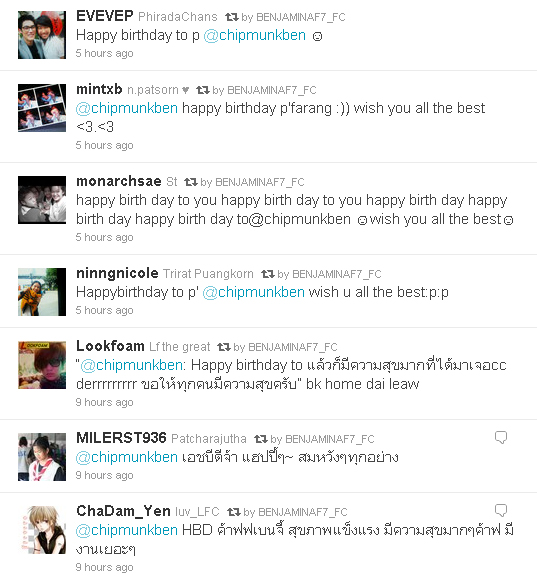Click the retweet icon beside monarchsae's name

(x=191, y=182)
